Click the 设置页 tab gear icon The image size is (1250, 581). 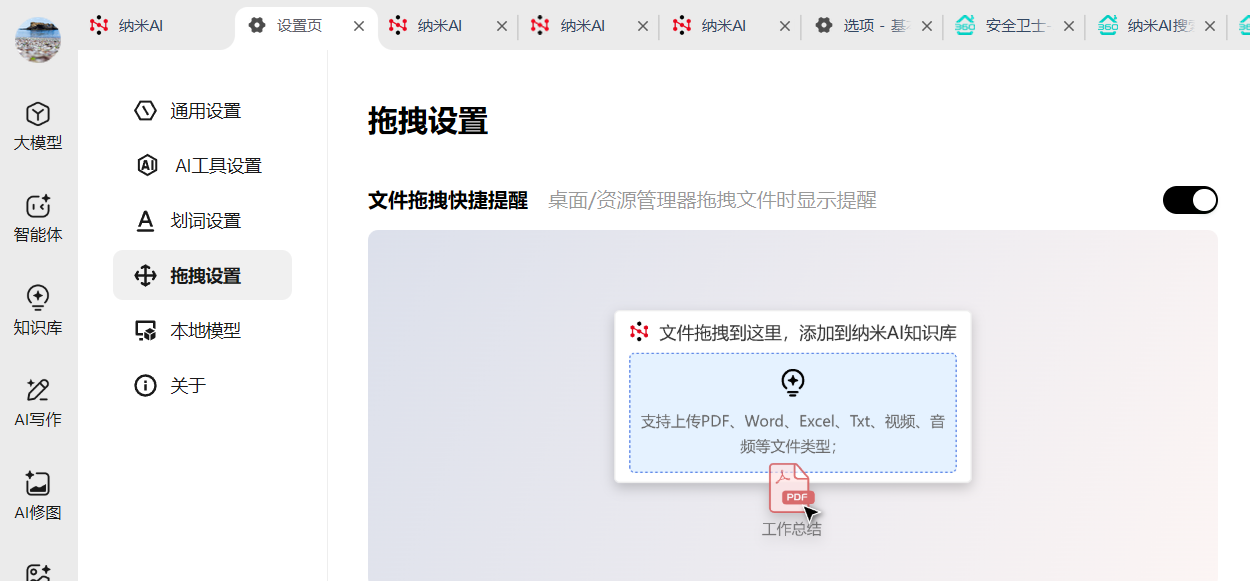pos(257,25)
